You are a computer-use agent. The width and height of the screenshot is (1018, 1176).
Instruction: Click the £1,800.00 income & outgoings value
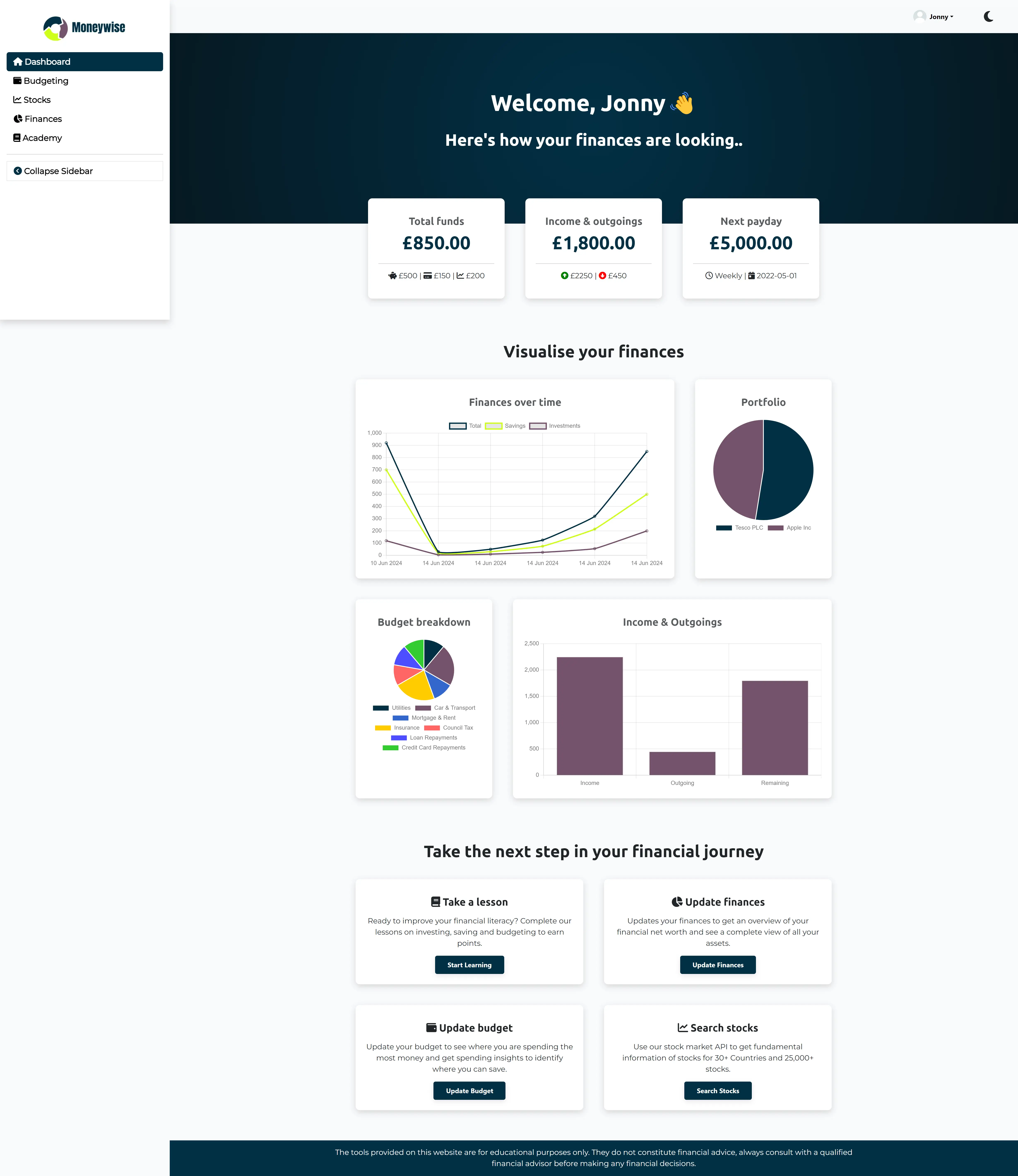point(594,243)
